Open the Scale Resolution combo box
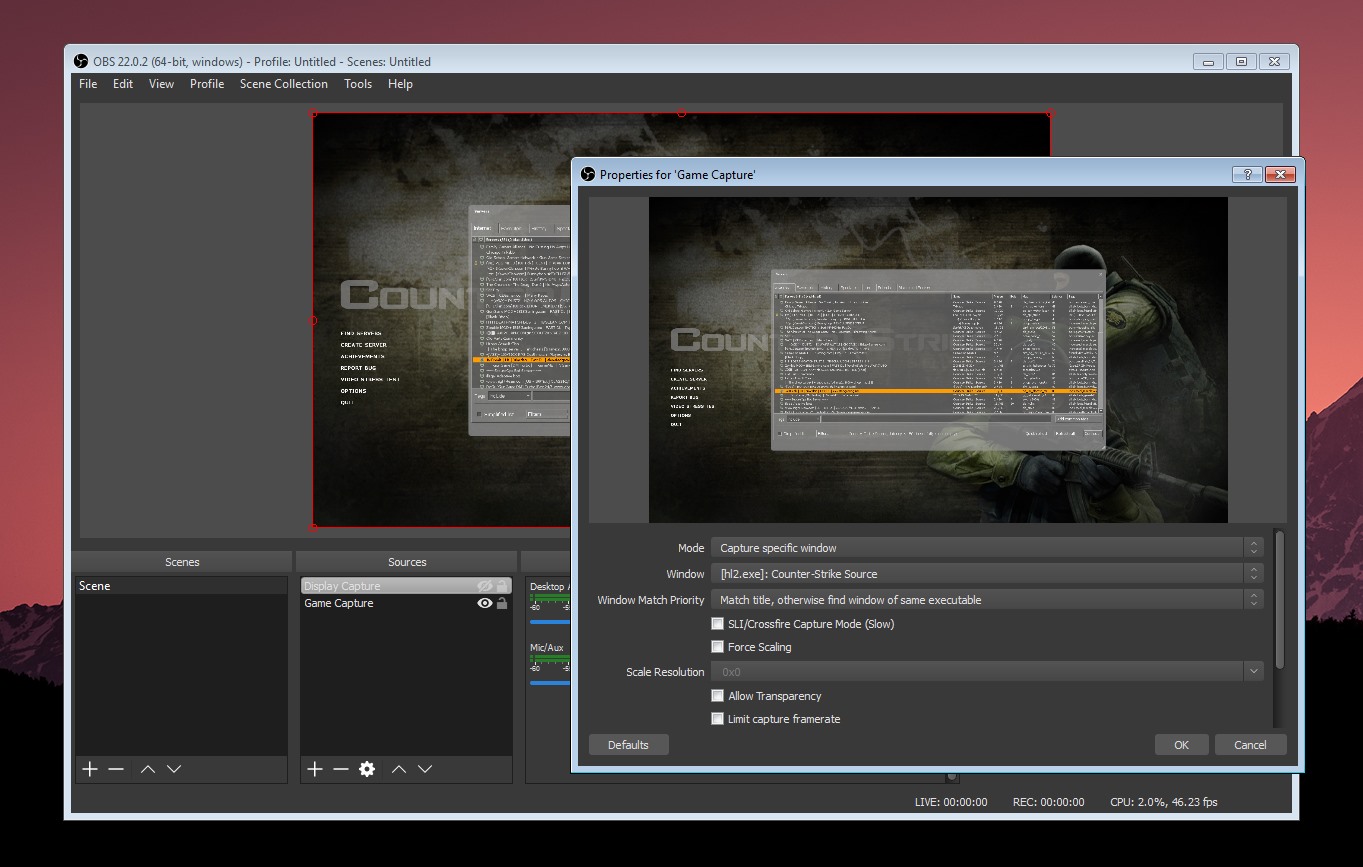Image resolution: width=1363 pixels, height=867 pixels. [x=987, y=672]
